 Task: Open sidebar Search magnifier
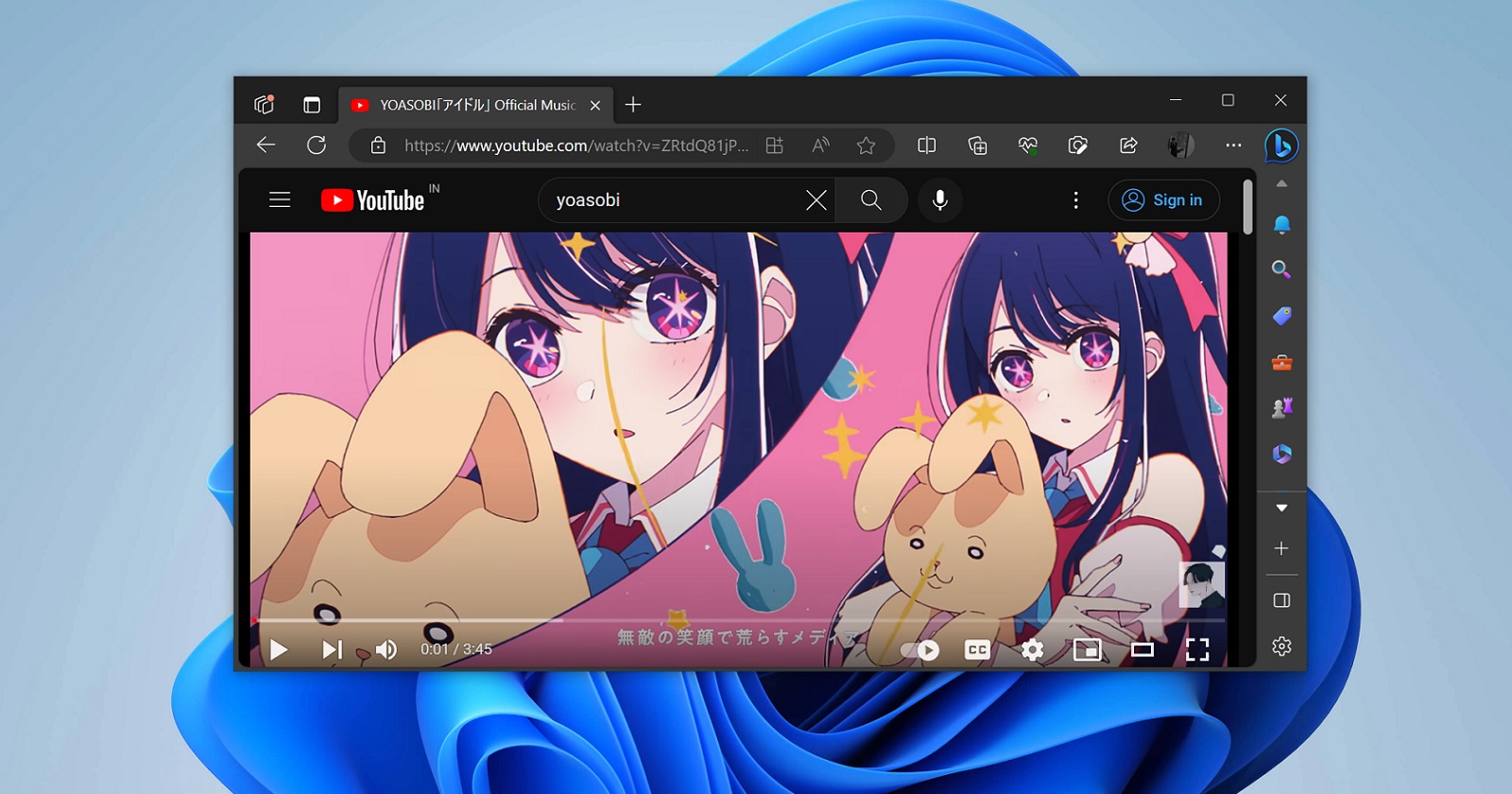click(x=1281, y=270)
